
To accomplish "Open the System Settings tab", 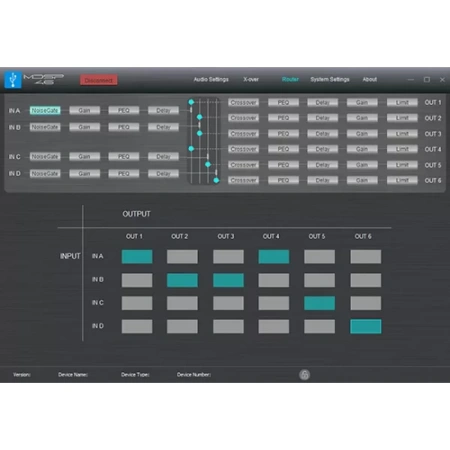I will [x=330, y=79].
